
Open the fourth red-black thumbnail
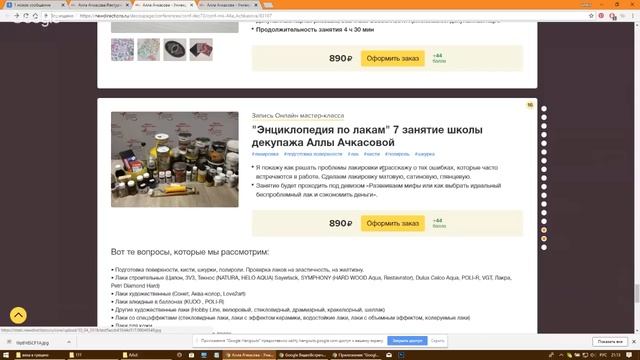(201, 50)
